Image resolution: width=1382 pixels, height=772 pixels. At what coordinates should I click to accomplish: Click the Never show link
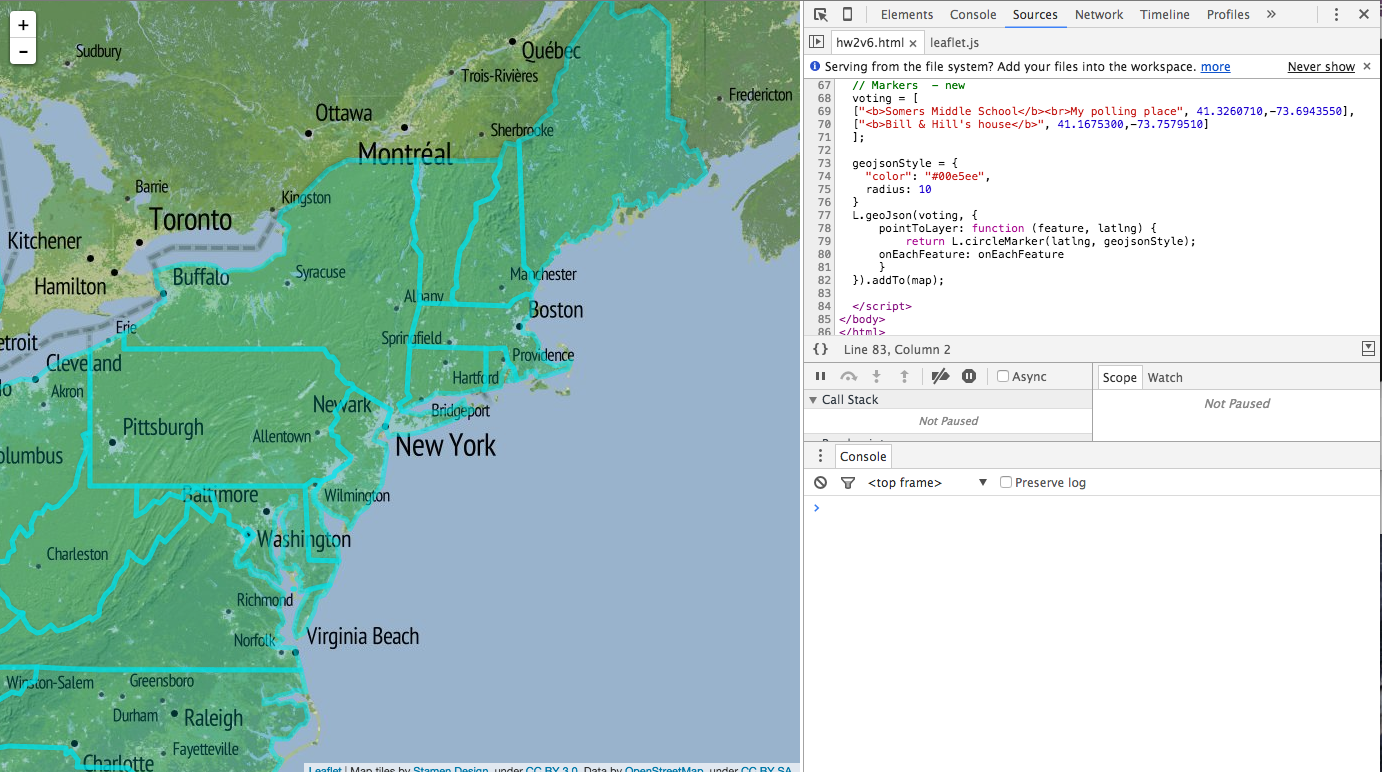click(1321, 67)
